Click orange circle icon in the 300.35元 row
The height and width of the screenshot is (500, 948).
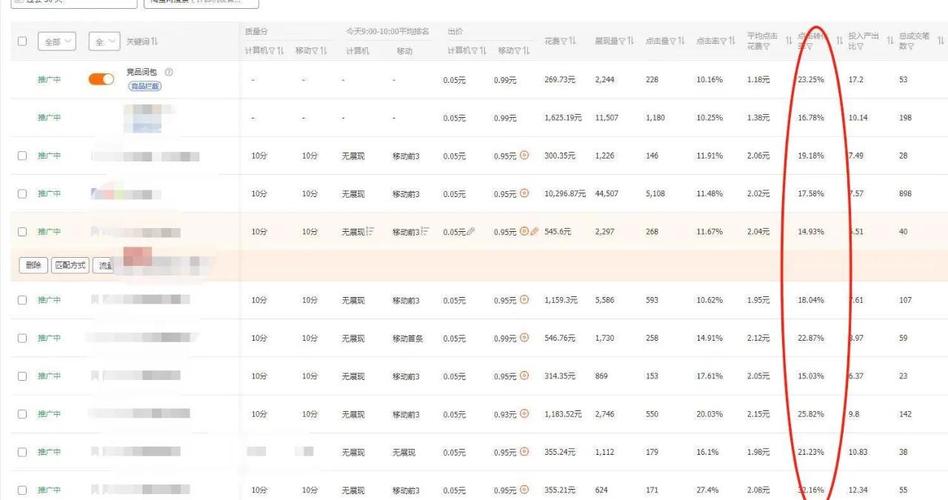point(524,155)
